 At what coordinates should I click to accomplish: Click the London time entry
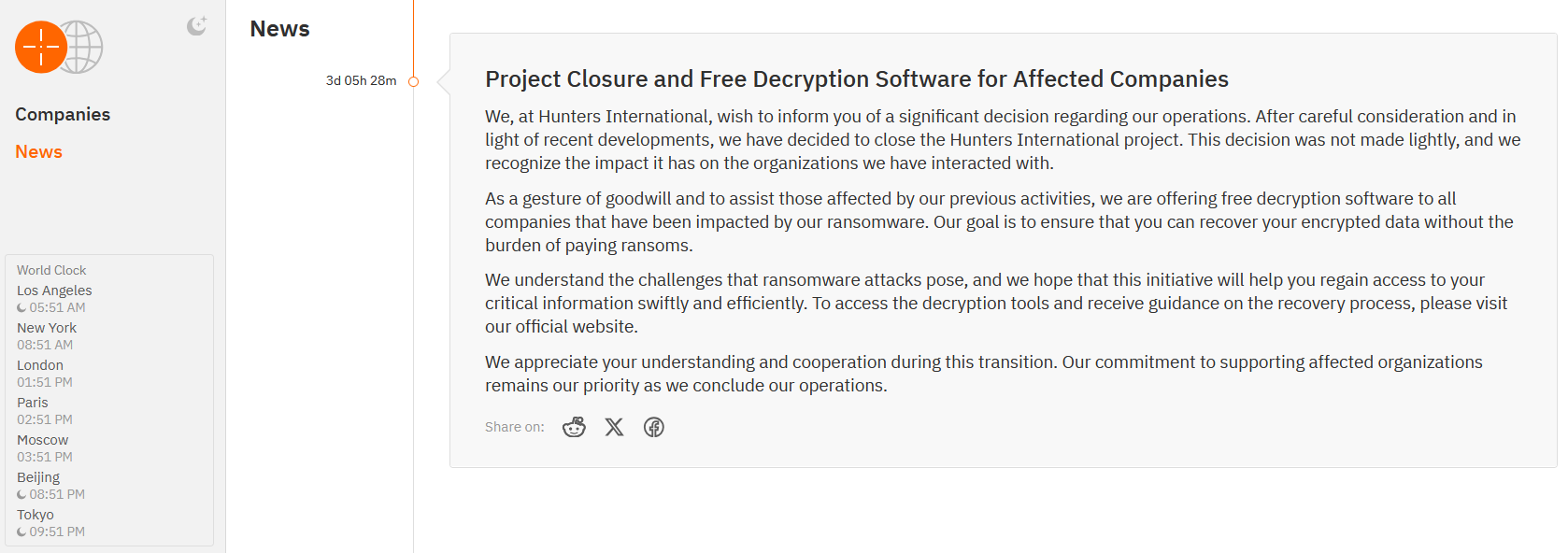[x=39, y=364]
